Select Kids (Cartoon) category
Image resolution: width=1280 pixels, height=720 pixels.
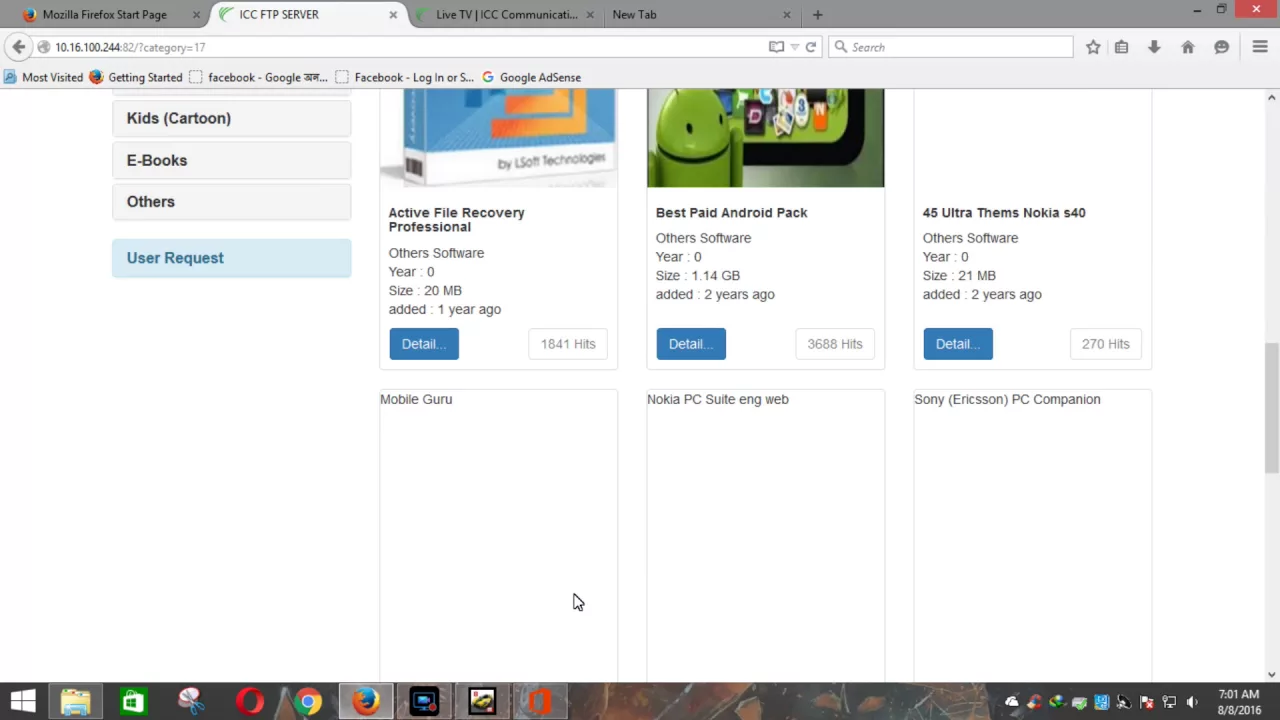point(231,118)
